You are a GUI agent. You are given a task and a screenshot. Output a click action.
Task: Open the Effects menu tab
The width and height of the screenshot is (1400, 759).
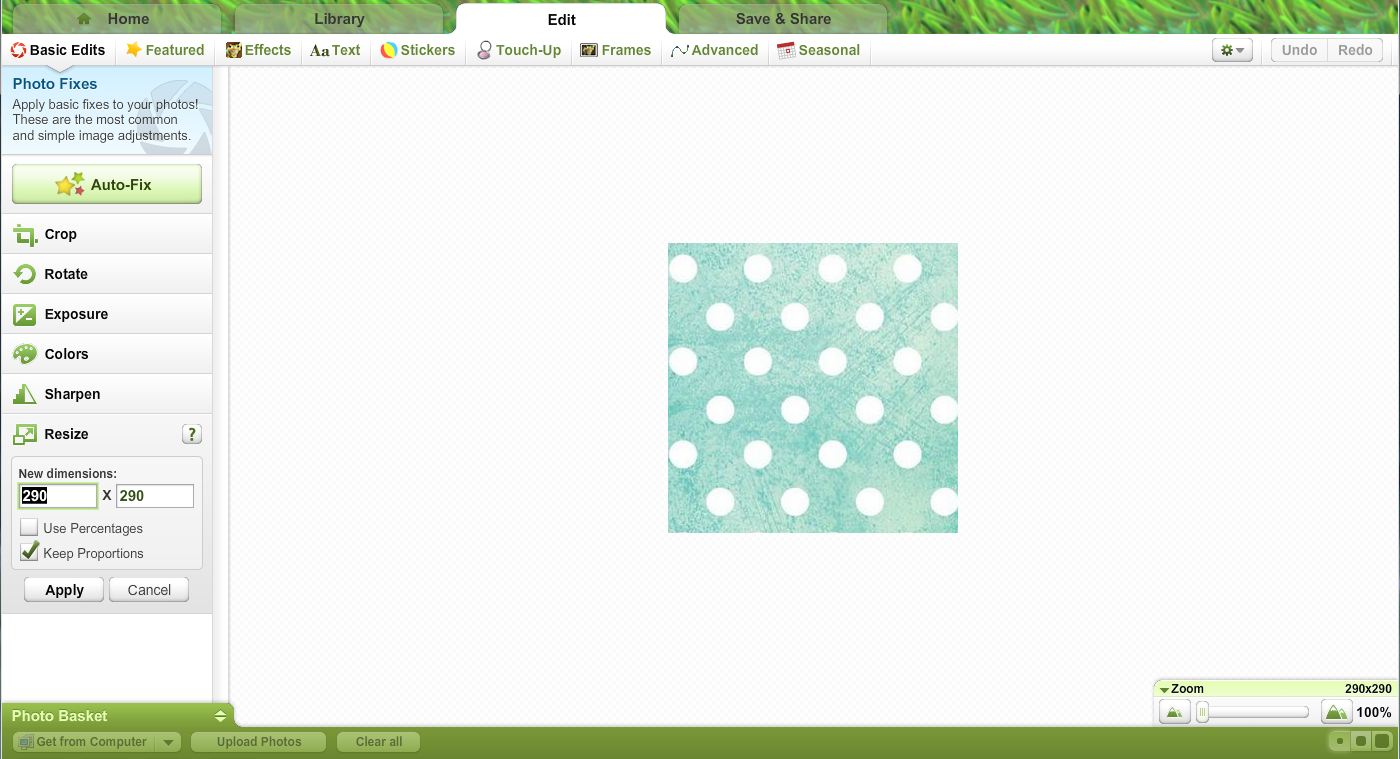click(x=258, y=50)
